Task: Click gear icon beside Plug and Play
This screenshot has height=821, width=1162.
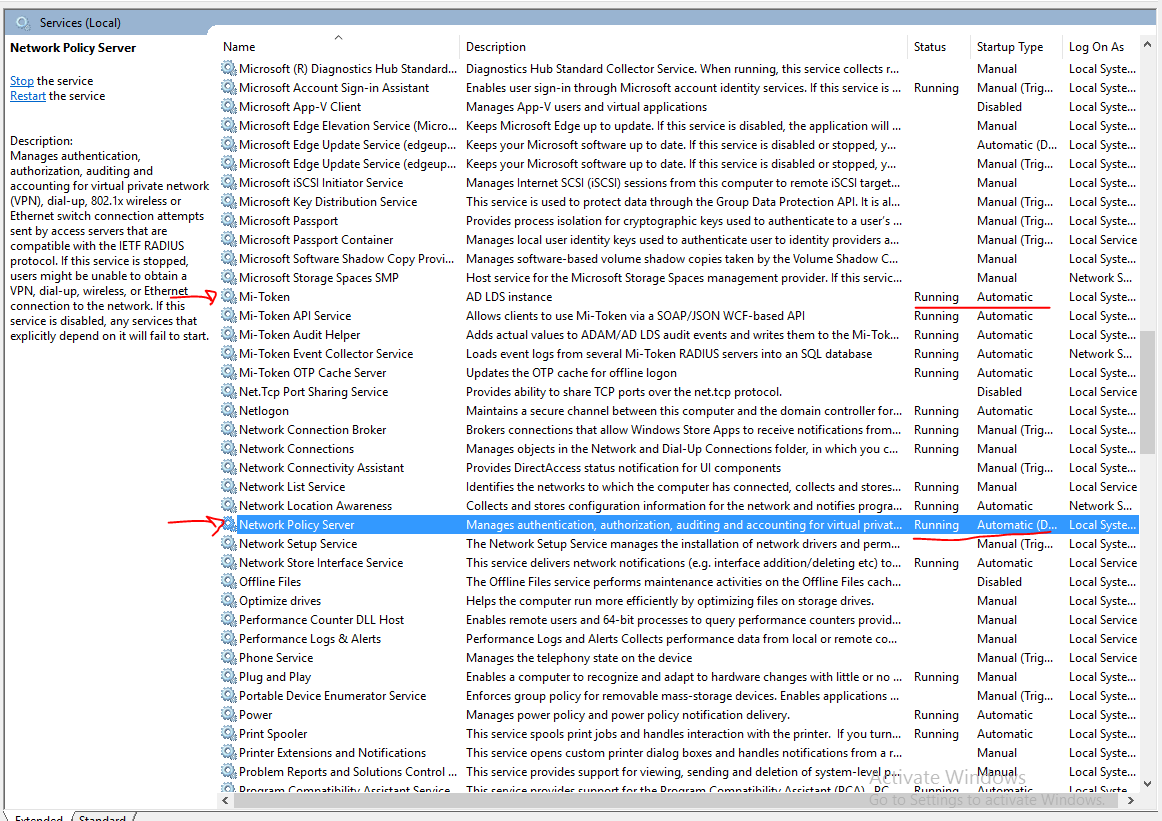Action: [228, 677]
